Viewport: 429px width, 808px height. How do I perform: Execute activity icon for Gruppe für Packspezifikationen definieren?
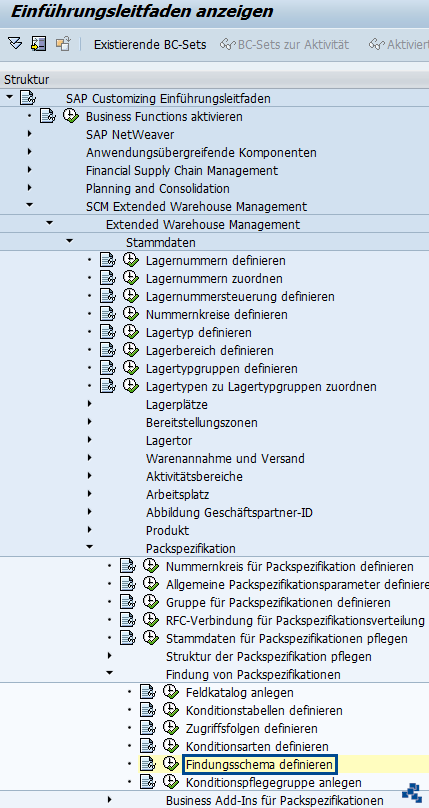[x=151, y=602]
